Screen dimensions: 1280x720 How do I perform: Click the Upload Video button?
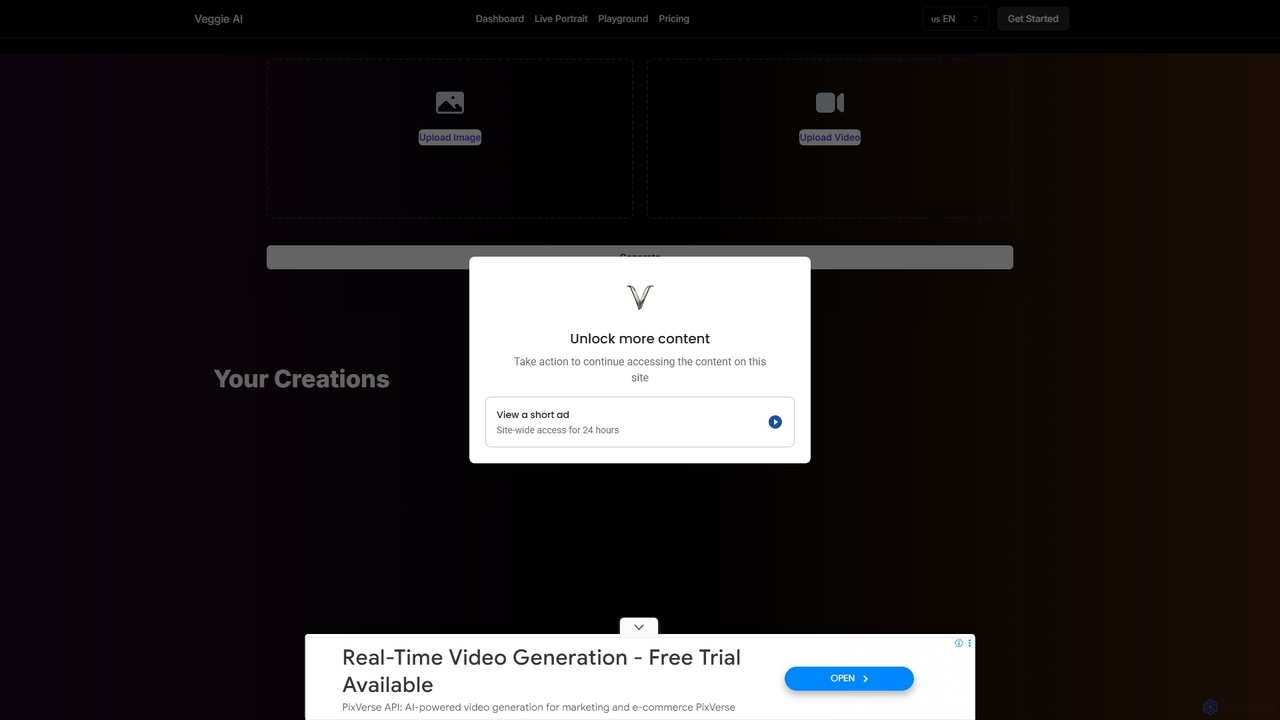point(830,137)
